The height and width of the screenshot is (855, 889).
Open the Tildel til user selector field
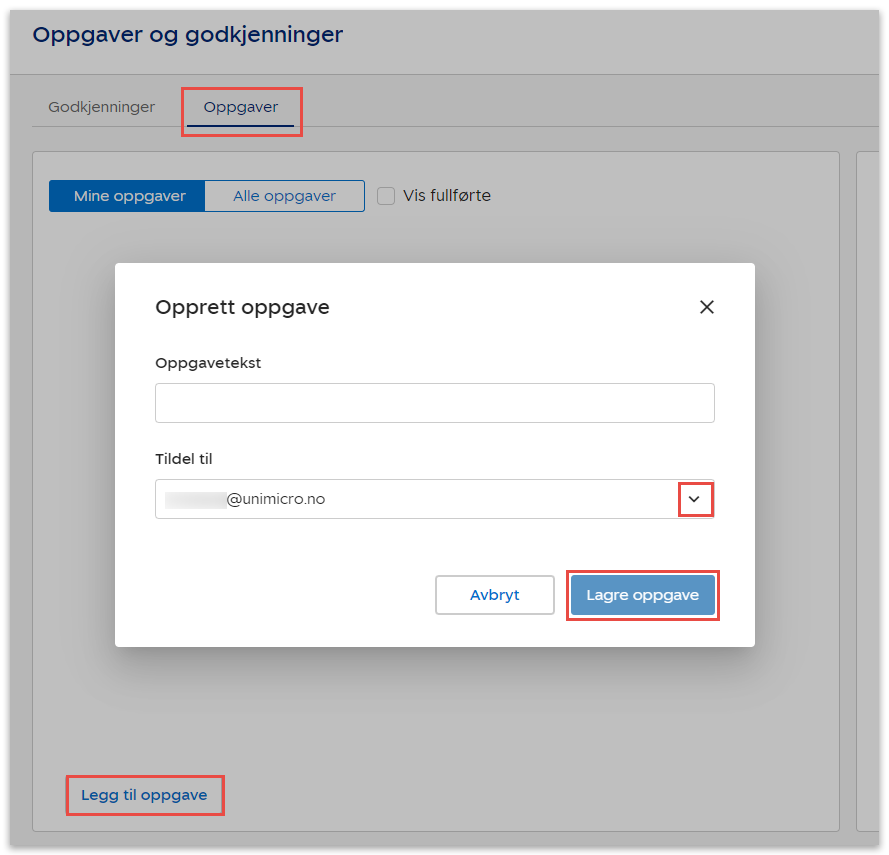(x=420, y=499)
